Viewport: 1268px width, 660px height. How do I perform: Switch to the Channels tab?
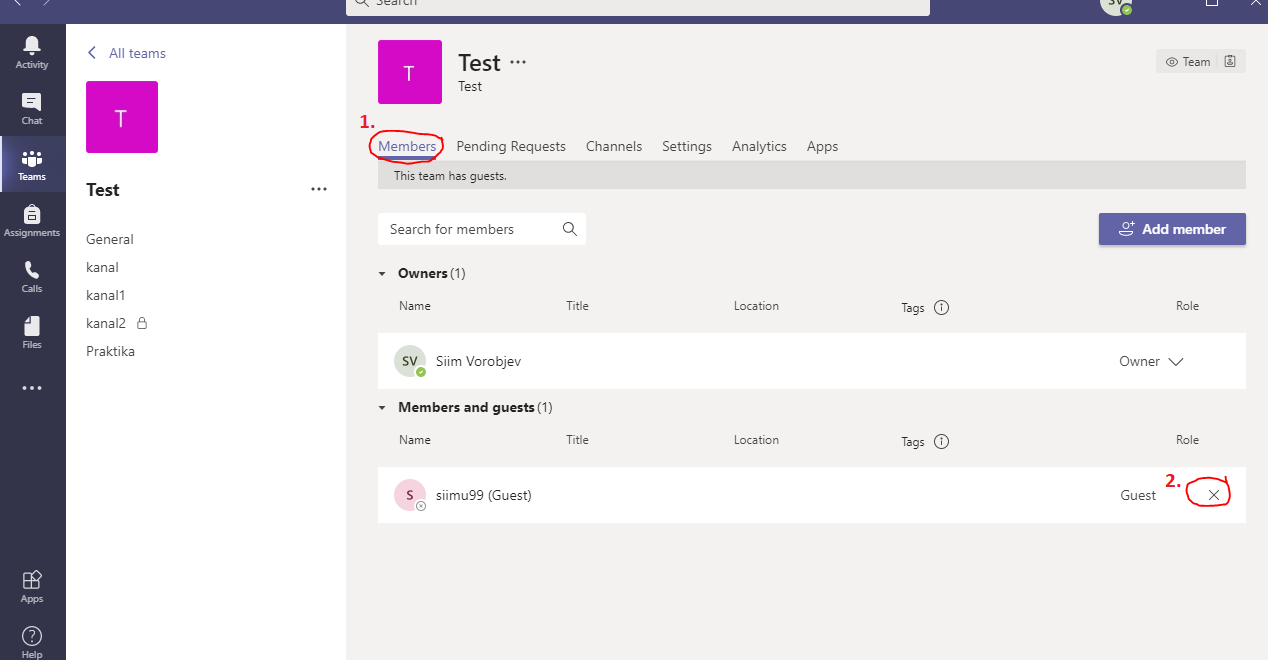(x=614, y=146)
